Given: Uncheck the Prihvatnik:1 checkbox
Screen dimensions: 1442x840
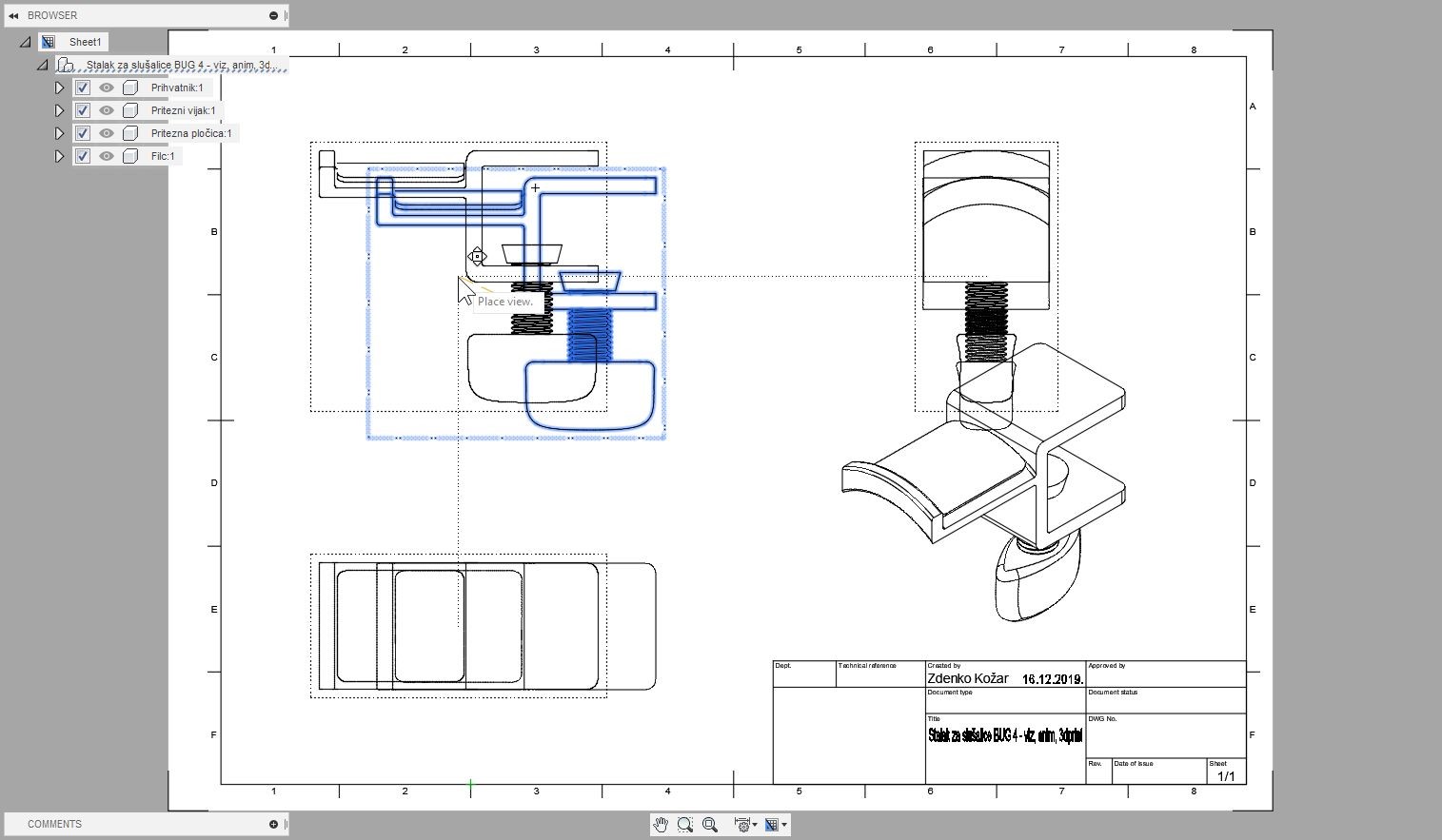Looking at the screenshot, I should coord(83,88).
